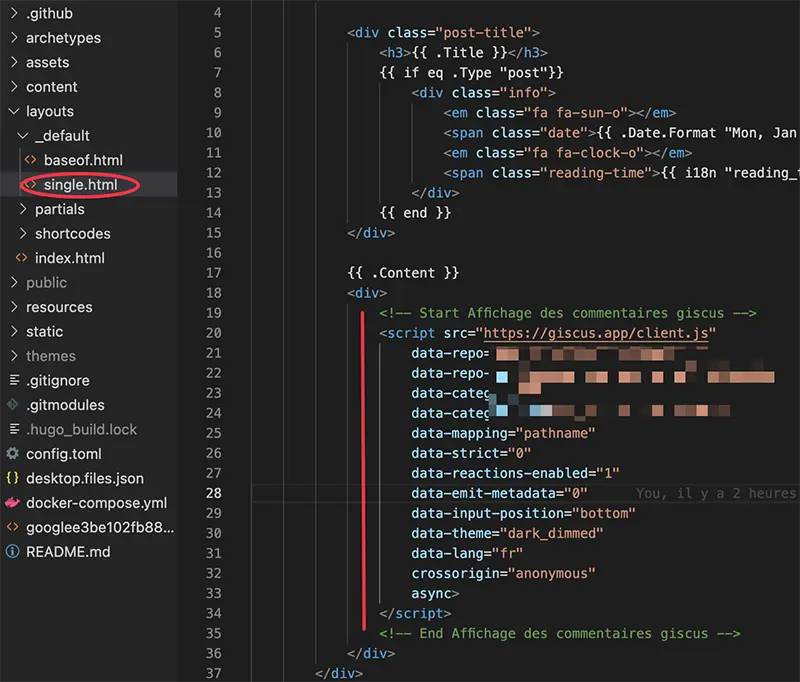This screenshot has width=800, height=682.
Task: Open the .gitignore file
Action: click(x=58, y=381)
